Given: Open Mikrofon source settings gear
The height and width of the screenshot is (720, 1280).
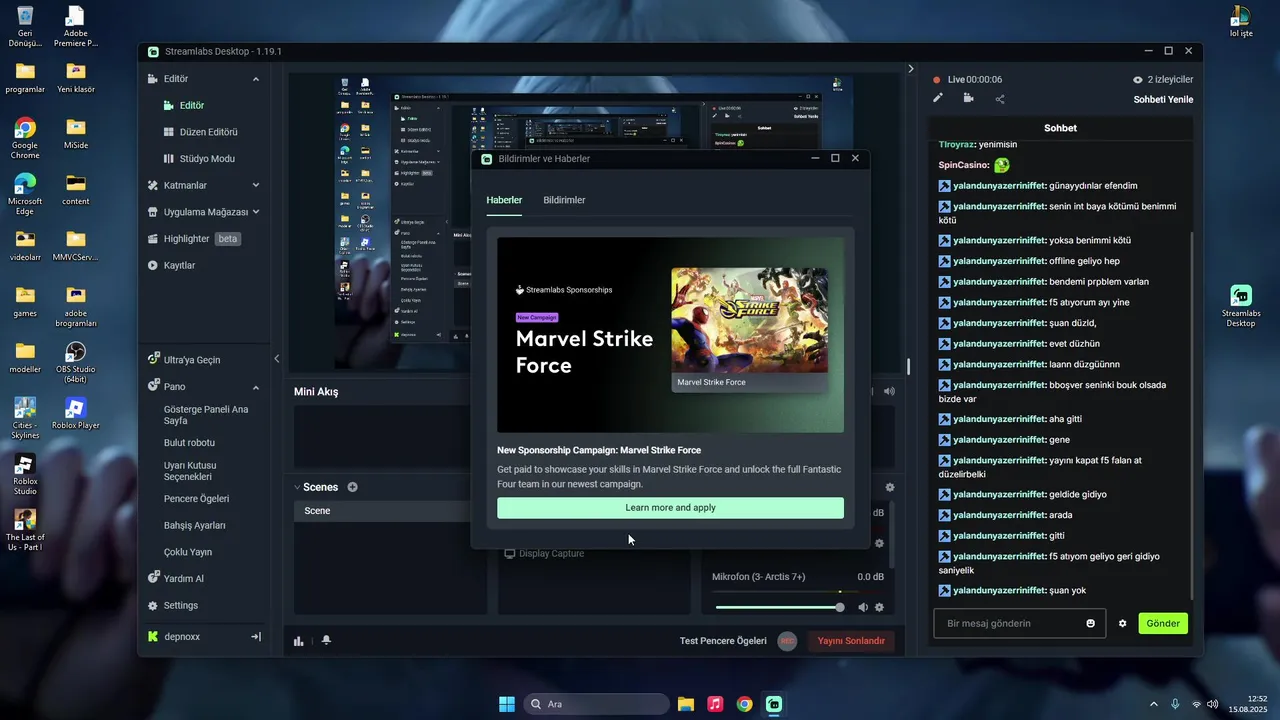Looking at the screenshot, I should [879, 607].
